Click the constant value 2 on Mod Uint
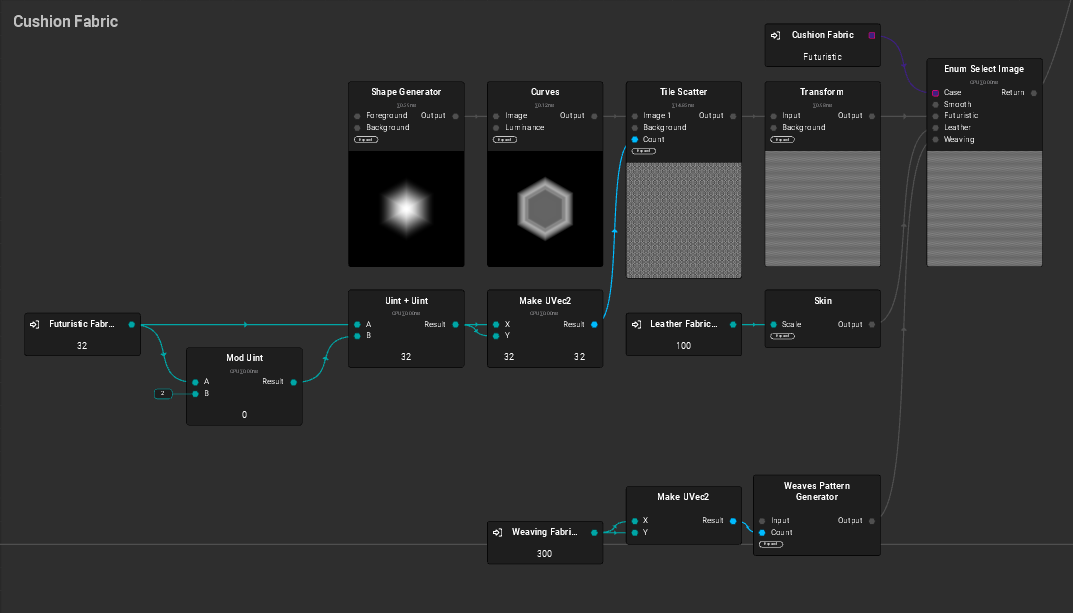This screenshot has height=613, width=1073. click(x=164, y=393)
